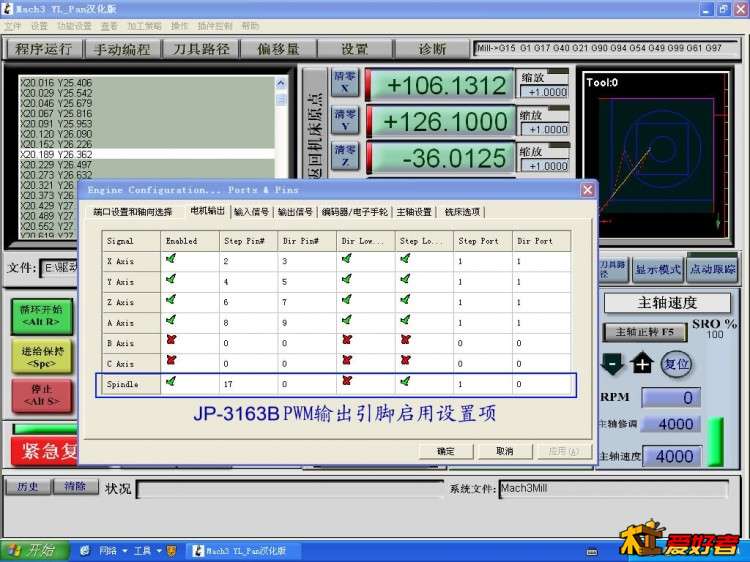Toggle Y Axis Enabled checkmark
The image size is (750, 562).
coord(171,279)
